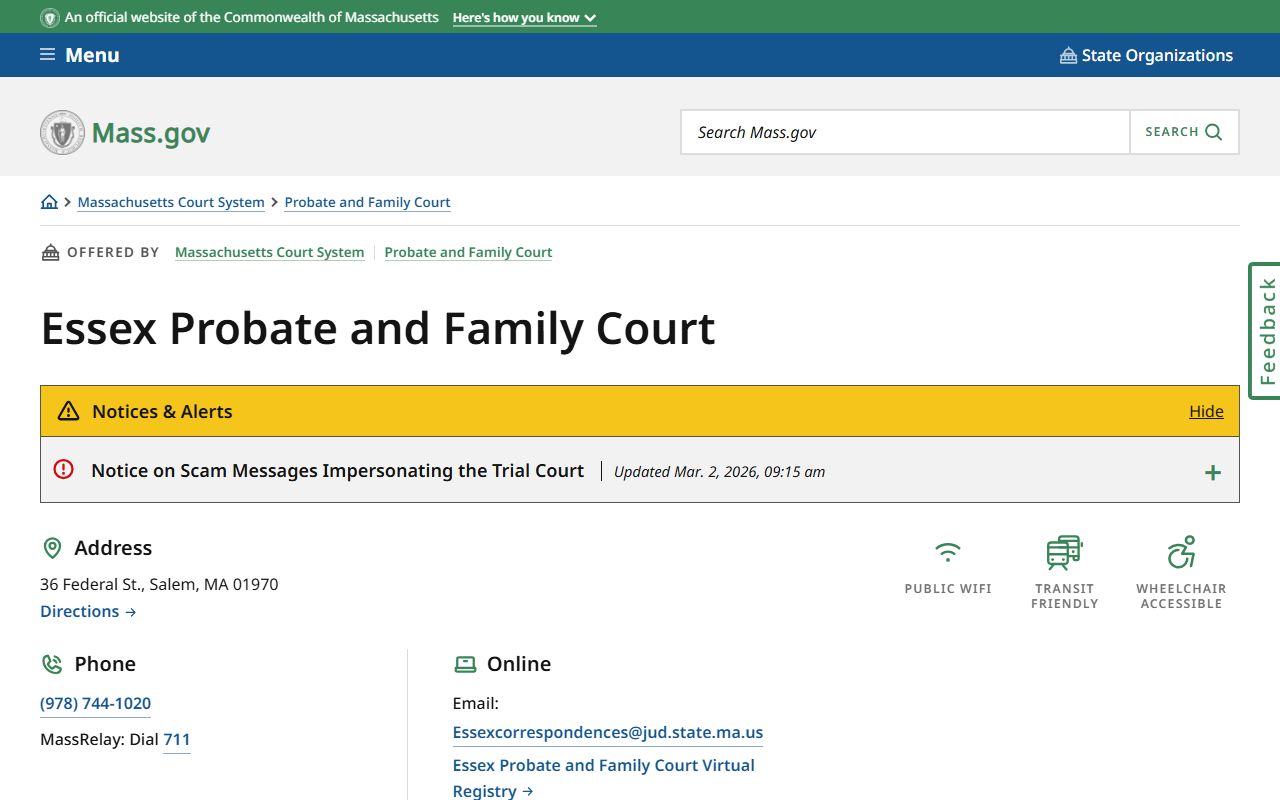Click the warning triangle icon in Notices header
This screenshot has width=1280, height=800.
coord(68,411)
